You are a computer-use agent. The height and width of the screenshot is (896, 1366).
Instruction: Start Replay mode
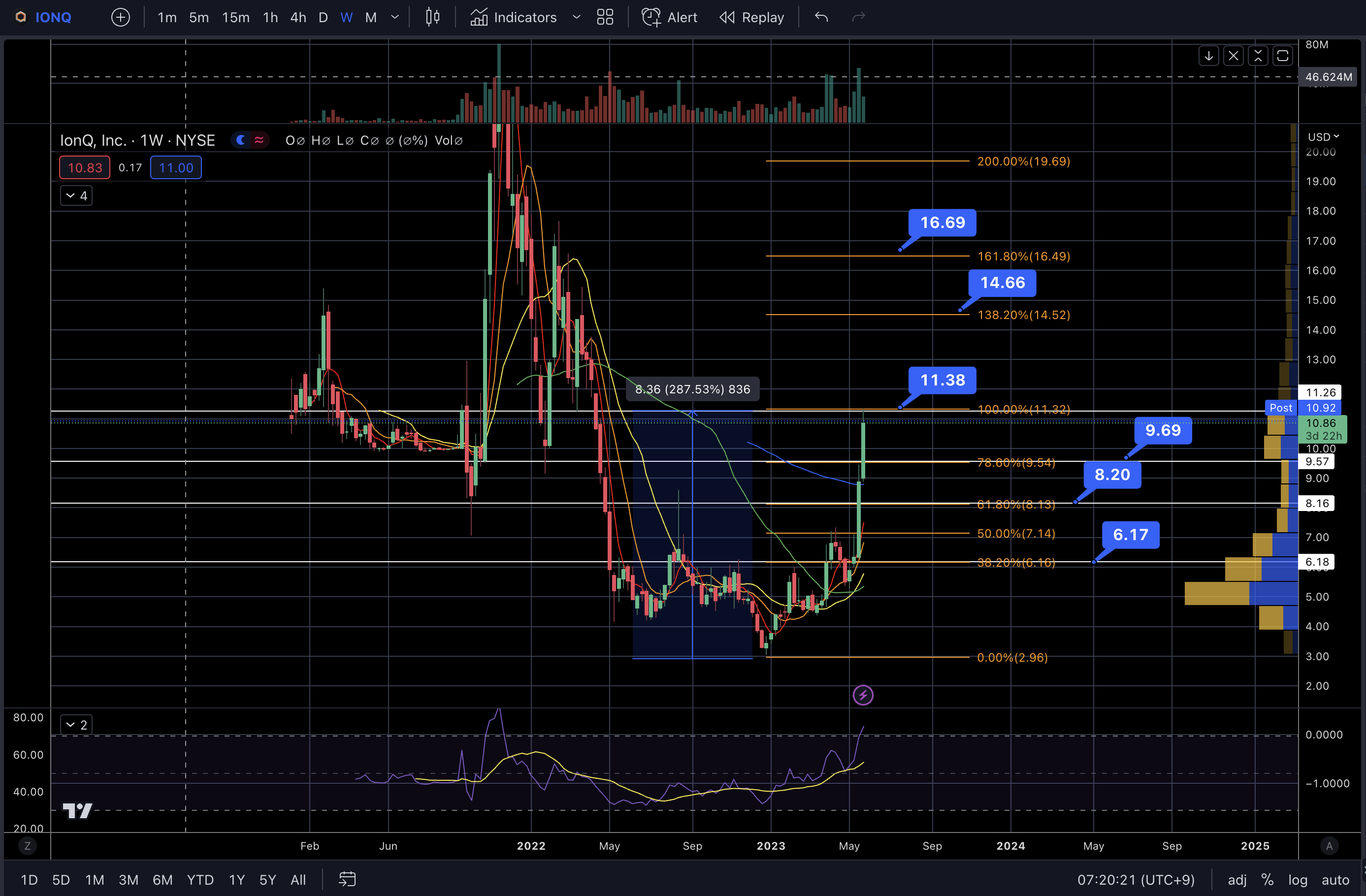coord(752,17)
